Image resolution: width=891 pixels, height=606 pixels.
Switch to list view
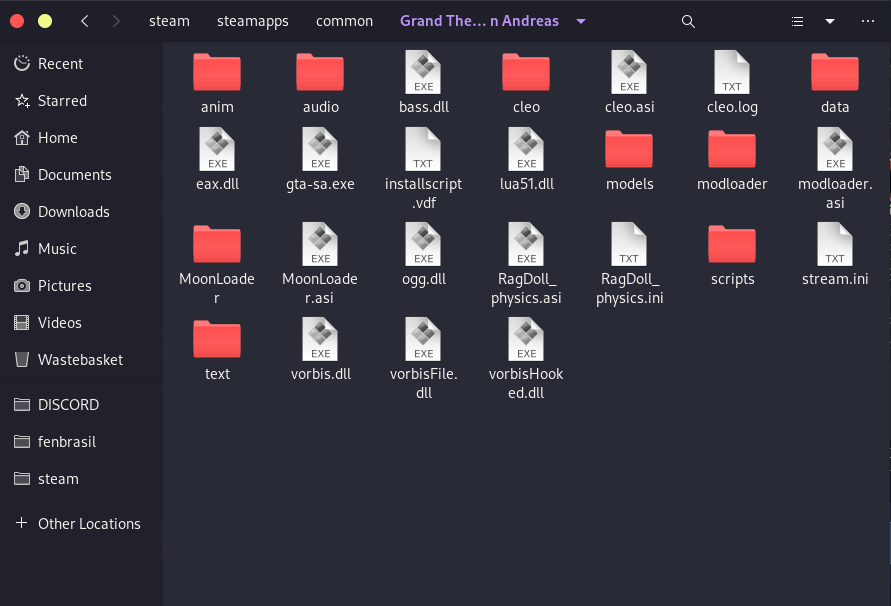pyautogui.click(x=797, y=22)
